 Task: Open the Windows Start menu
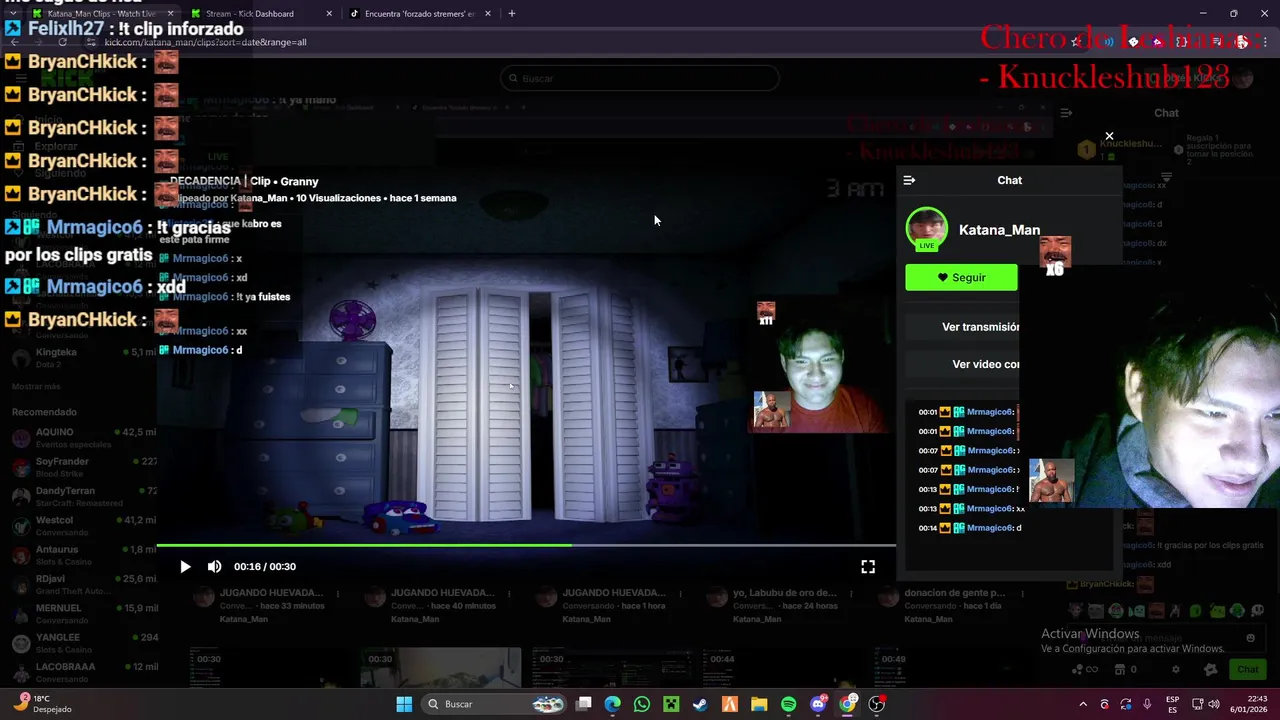(404, 704)
